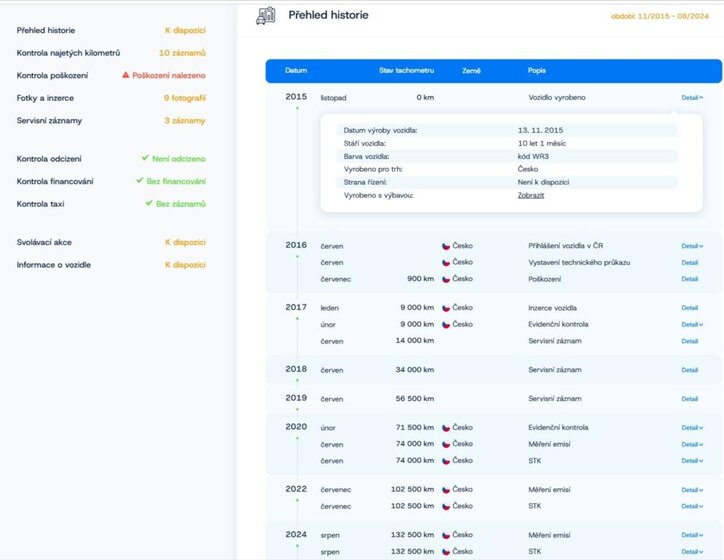Open Fotky a inzerce section
Screen dimensions: 724x560
coord(45,98)
